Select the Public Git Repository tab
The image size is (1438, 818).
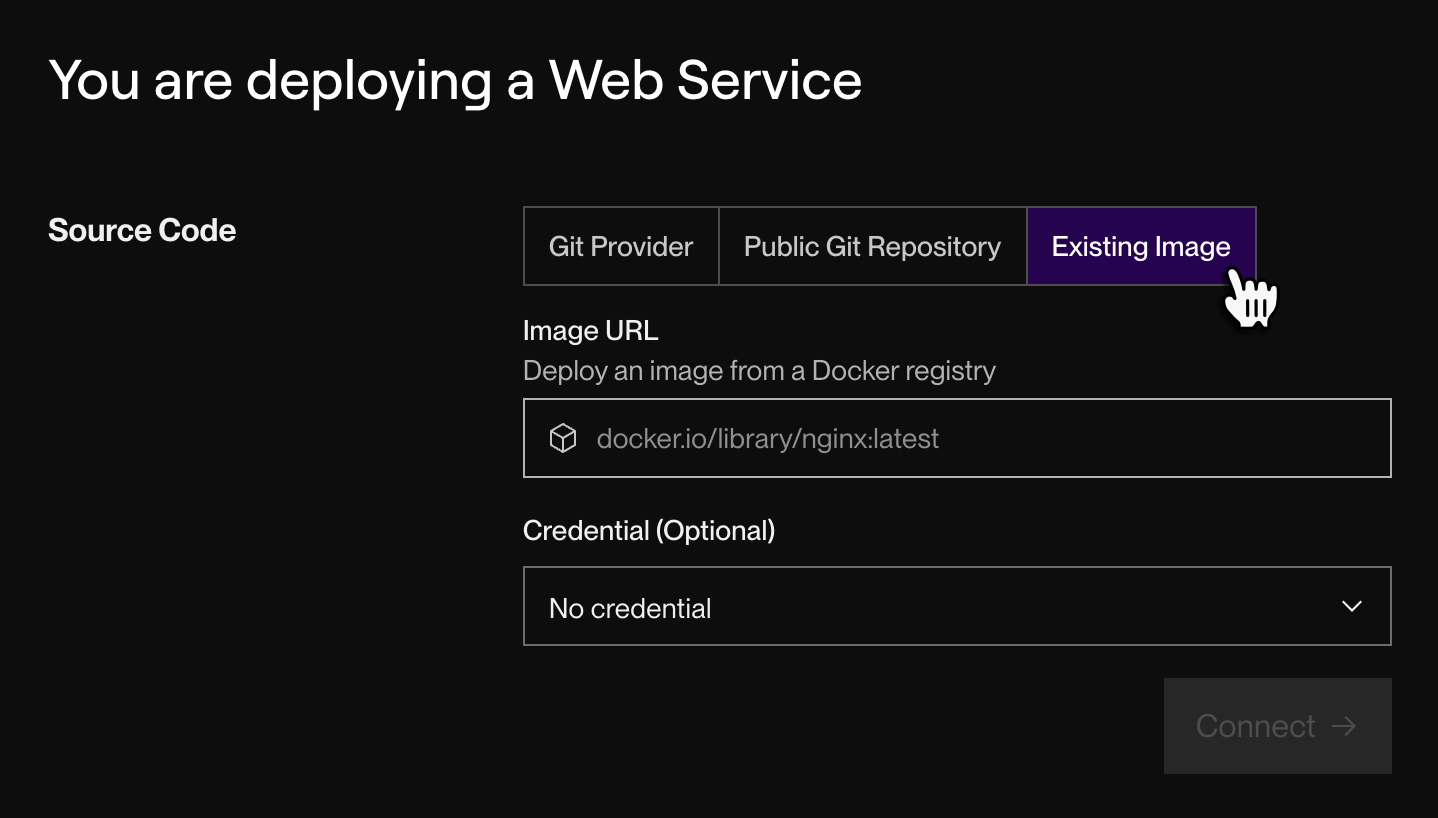(x=872, y=246)
